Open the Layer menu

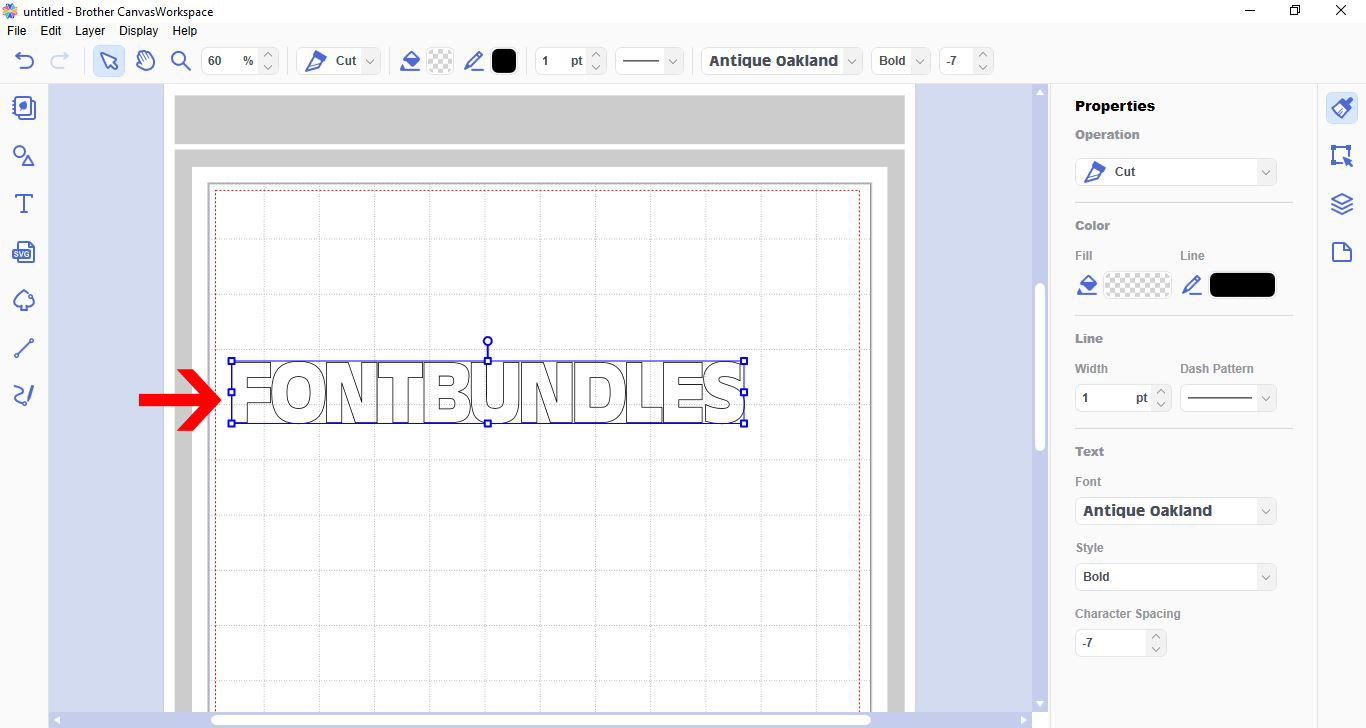coord(90,31)
